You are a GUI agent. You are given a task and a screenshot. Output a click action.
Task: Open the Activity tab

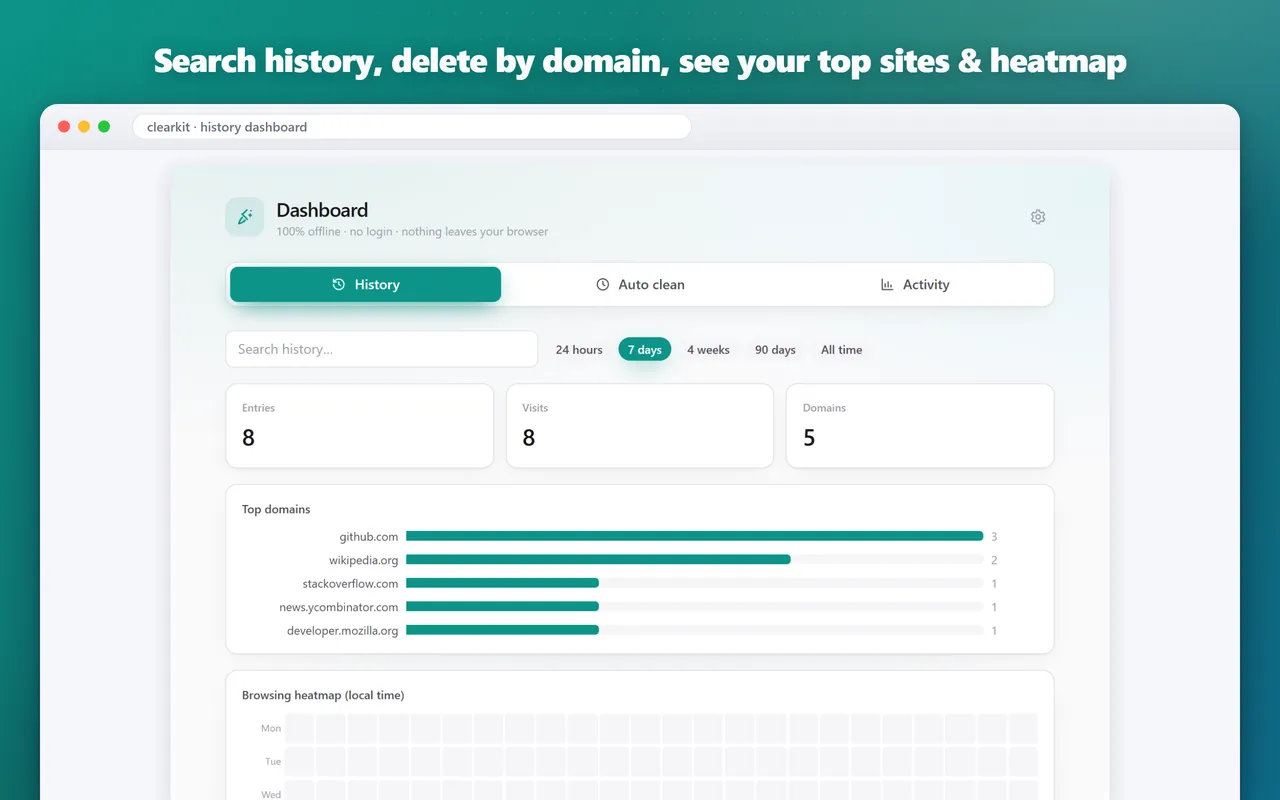915,285
